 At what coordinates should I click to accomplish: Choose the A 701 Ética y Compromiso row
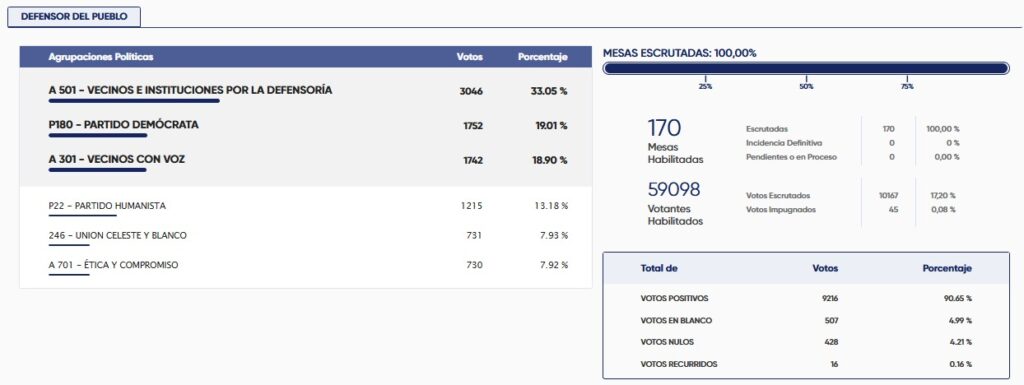(x=306, y=266)
